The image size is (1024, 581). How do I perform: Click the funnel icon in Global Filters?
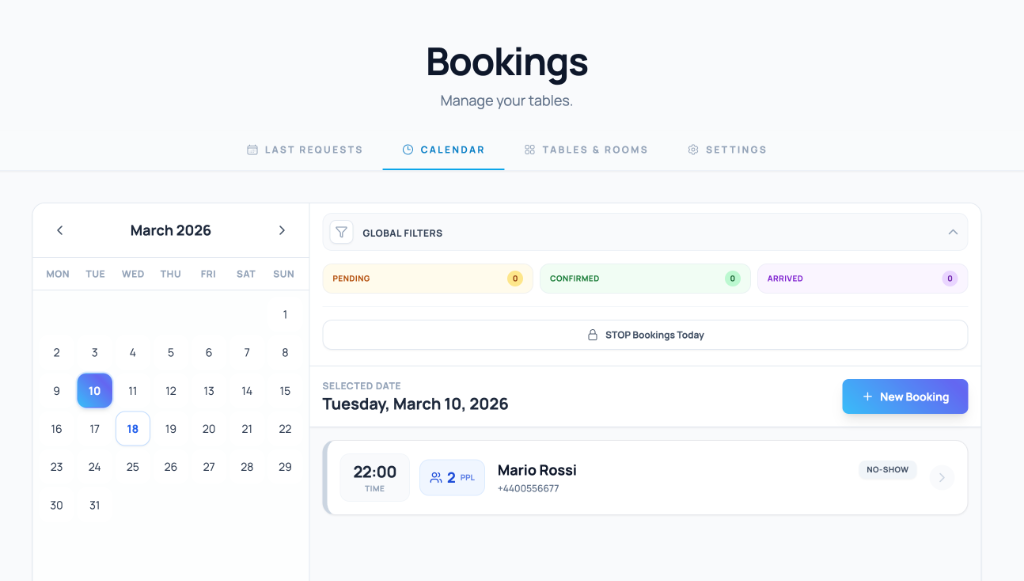(341, 232)
